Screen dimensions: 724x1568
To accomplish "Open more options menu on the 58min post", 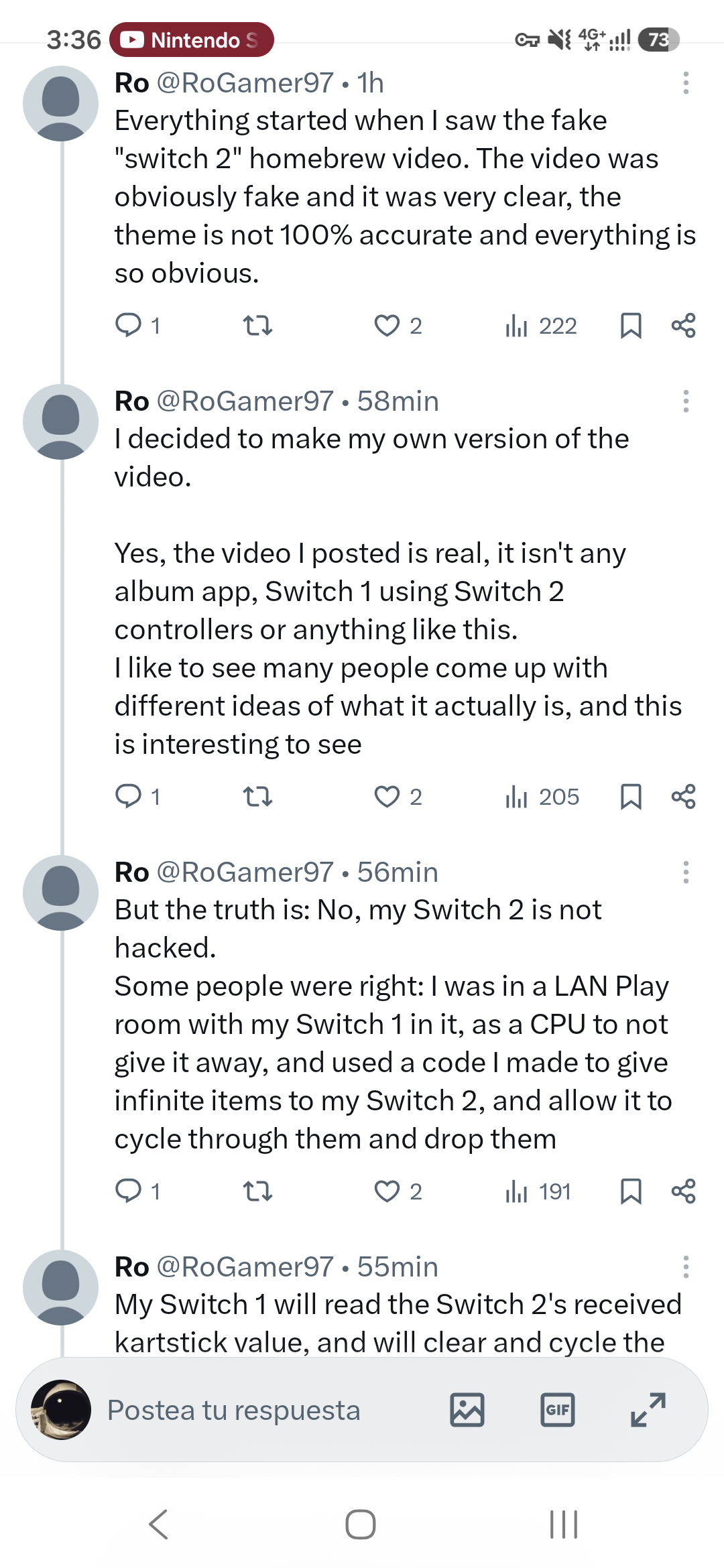I will 685,401.
